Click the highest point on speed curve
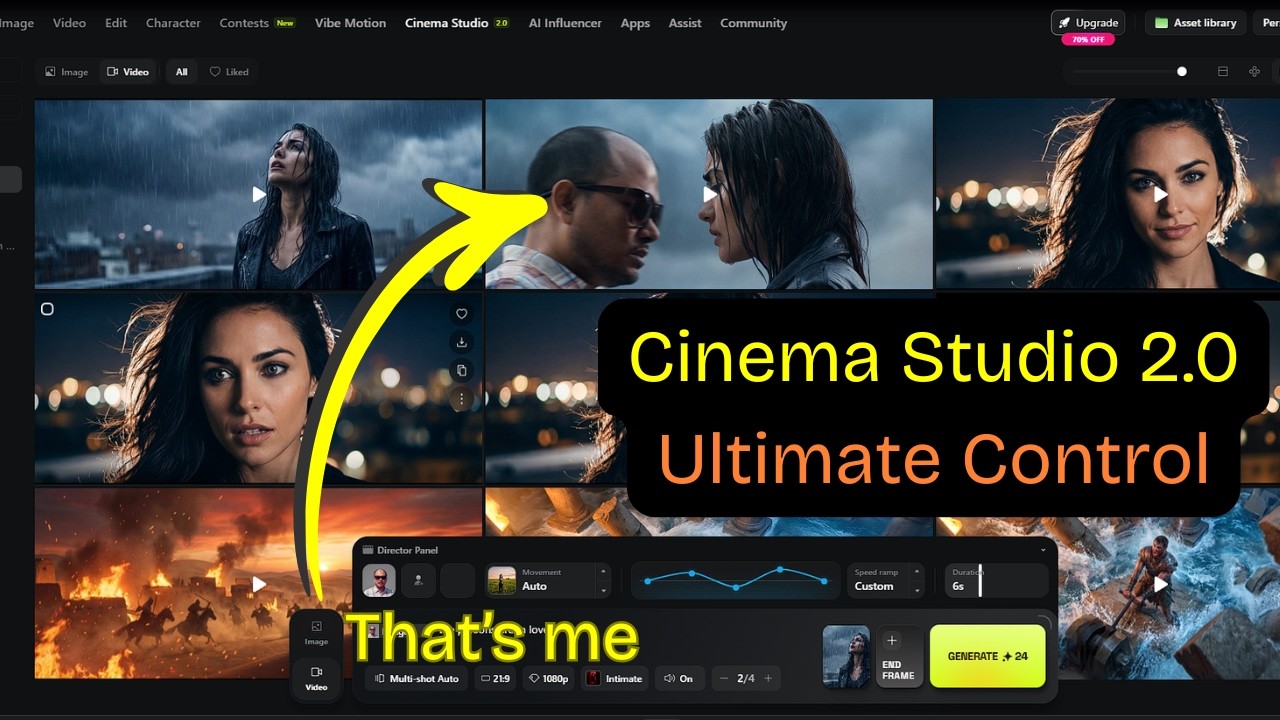Screen dimensions: 1280x720 point(780,570)
